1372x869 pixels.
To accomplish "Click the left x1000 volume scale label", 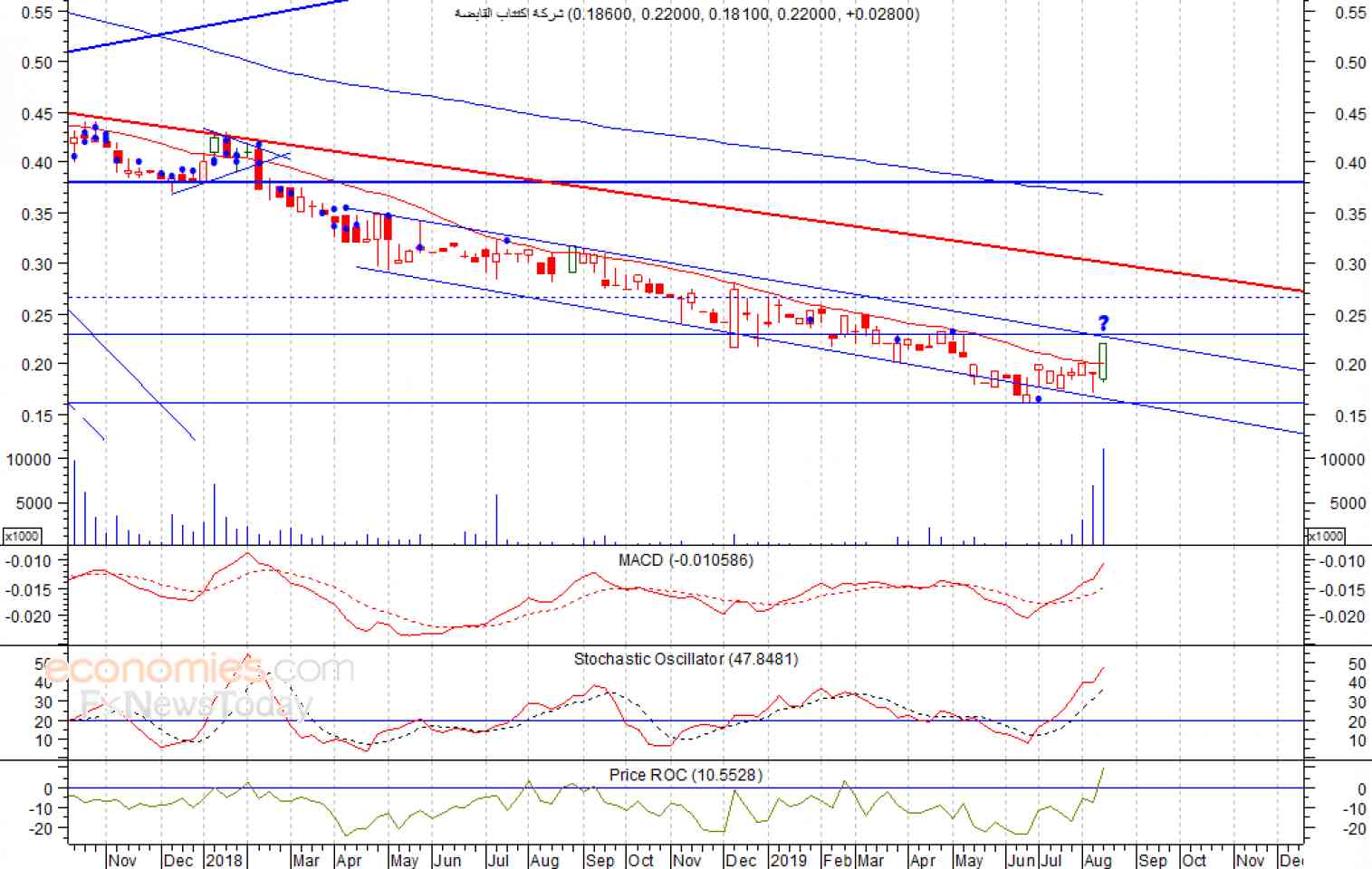I will pos(22,536).
